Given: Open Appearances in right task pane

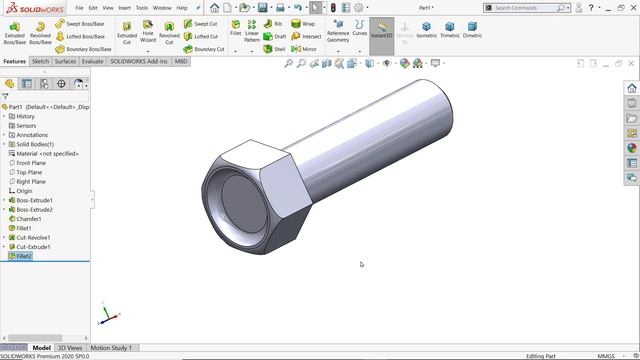Looking at the screenshot, I should [x=632, y=148].
